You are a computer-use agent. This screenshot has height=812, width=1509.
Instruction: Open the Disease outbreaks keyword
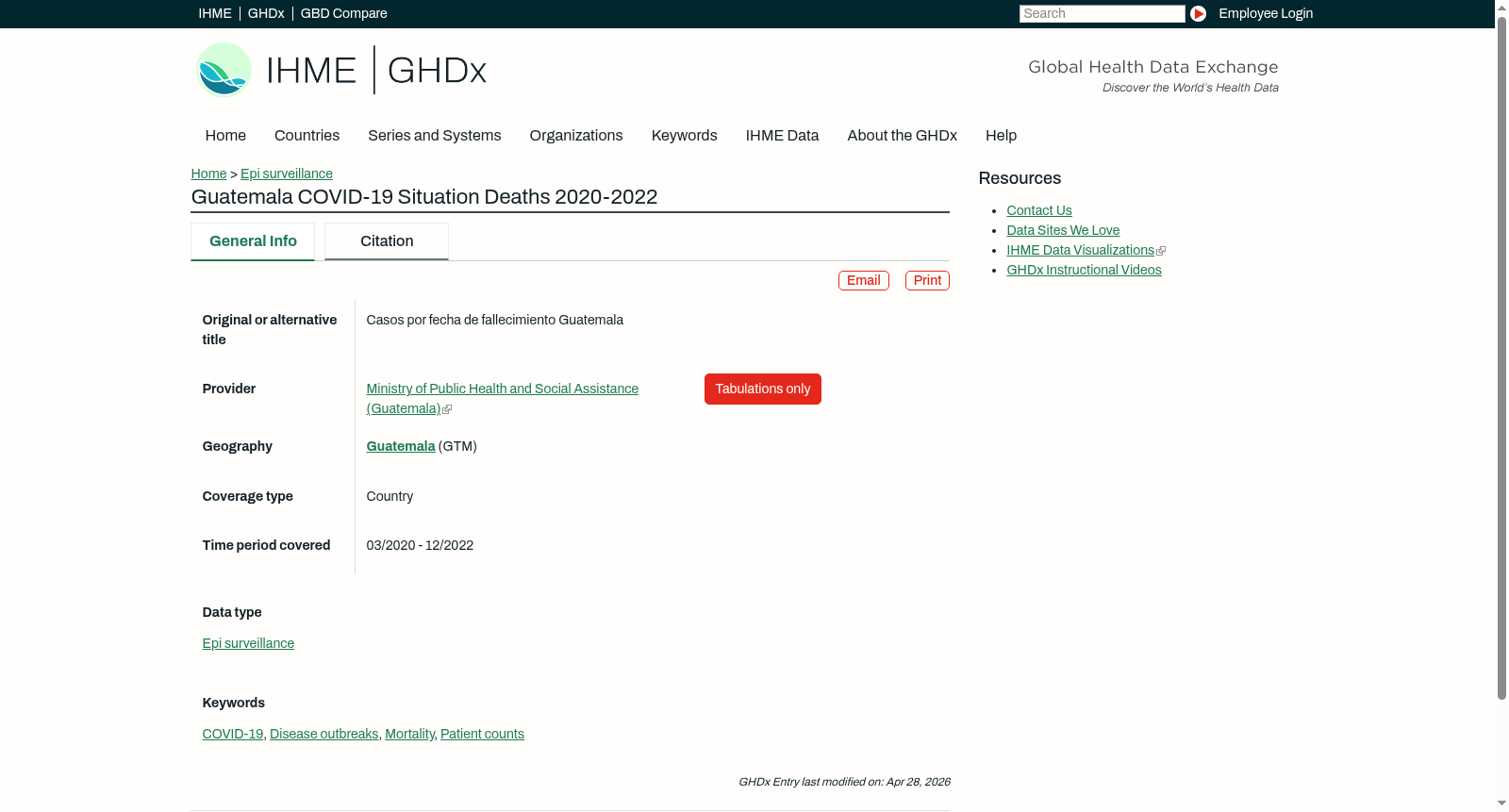(x=323, y=734)
